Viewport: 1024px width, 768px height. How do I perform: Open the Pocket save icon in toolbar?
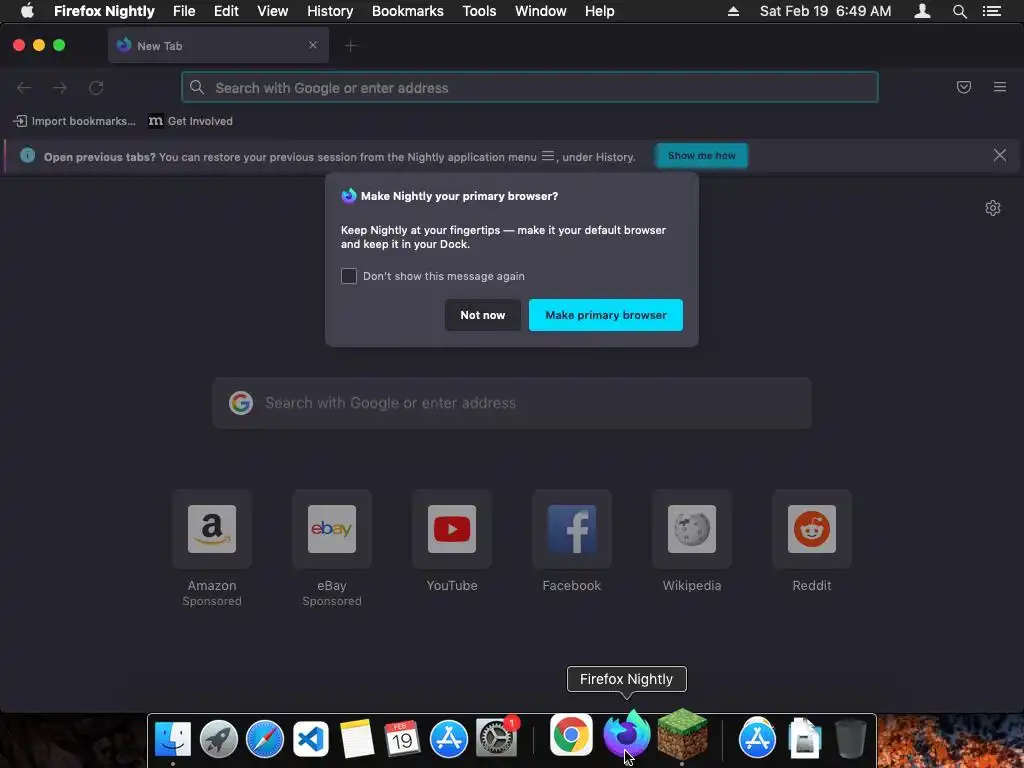click(x=963, y=87)
